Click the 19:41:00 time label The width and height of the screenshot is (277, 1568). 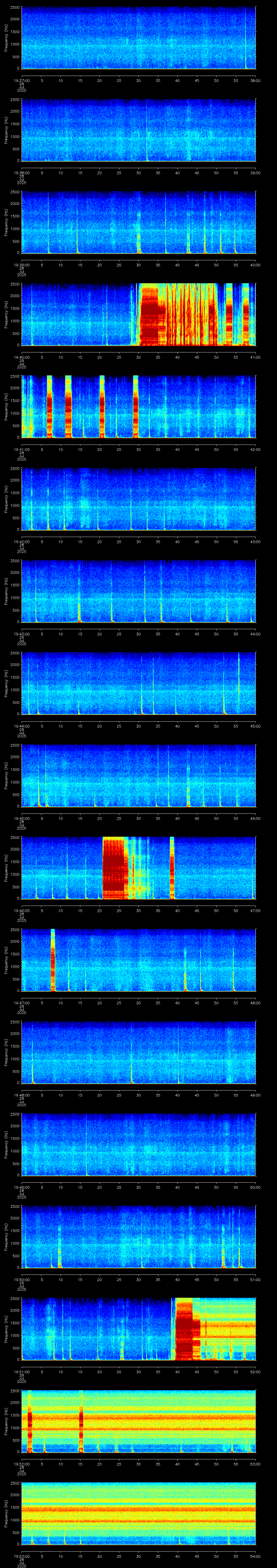point(21,449)
